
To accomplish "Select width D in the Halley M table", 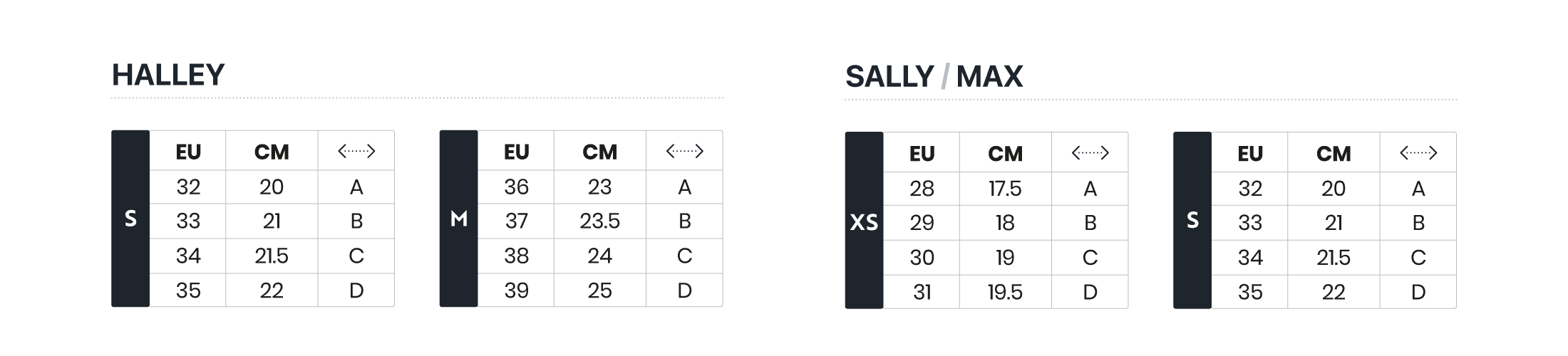I will click(684, 290).
